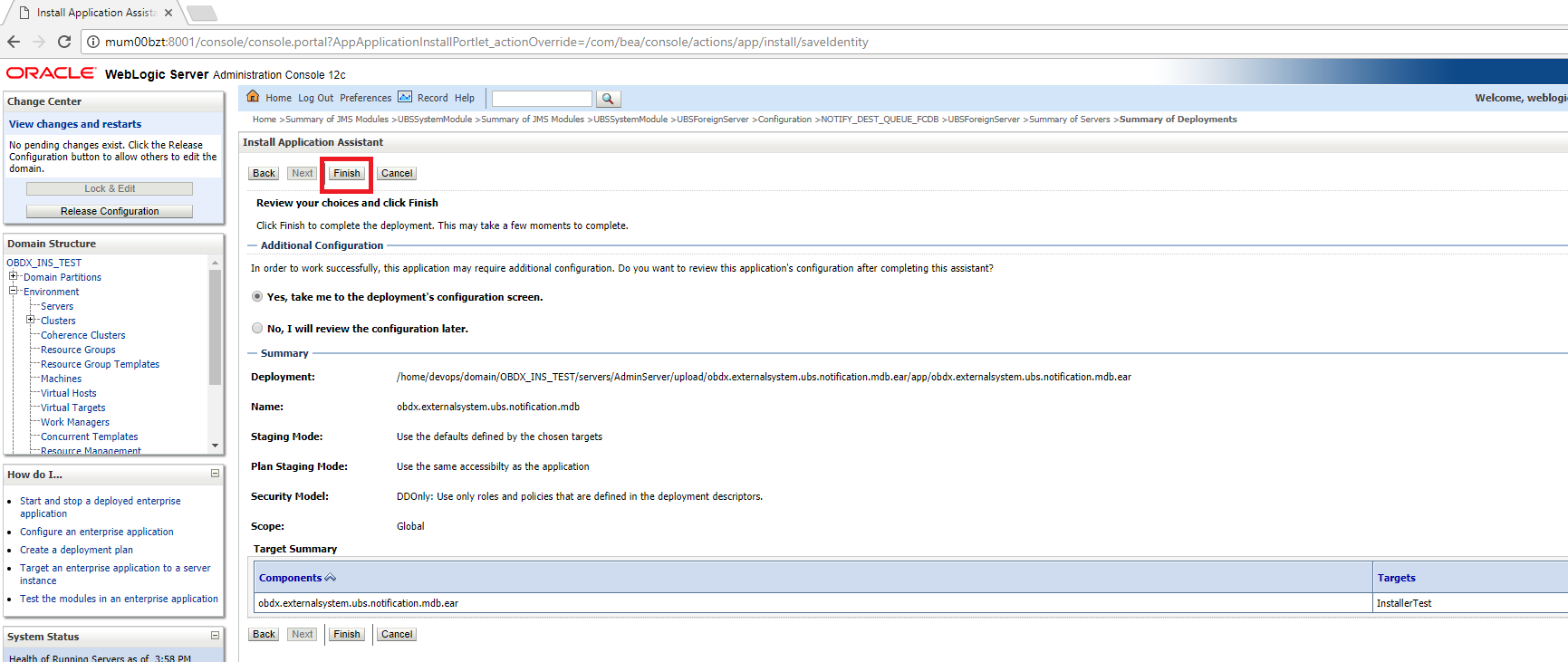Open Summary of Servers breadcrumb link
Image resolution: width=1568 pixels, height=662 pixels.
(1070, 120)
